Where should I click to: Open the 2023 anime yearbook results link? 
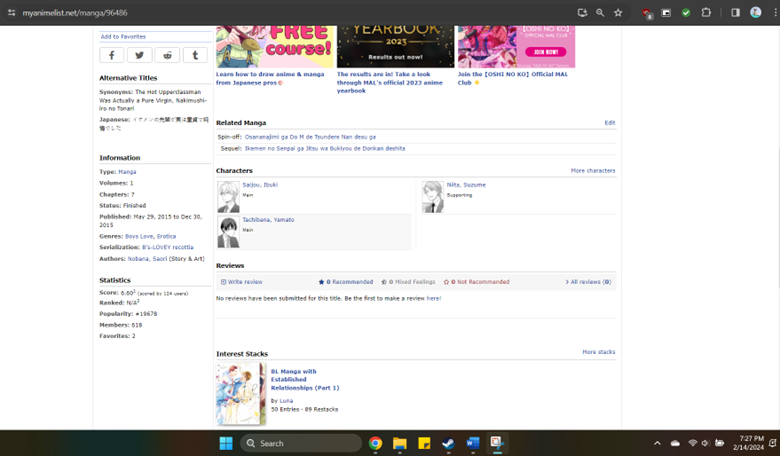390,83
